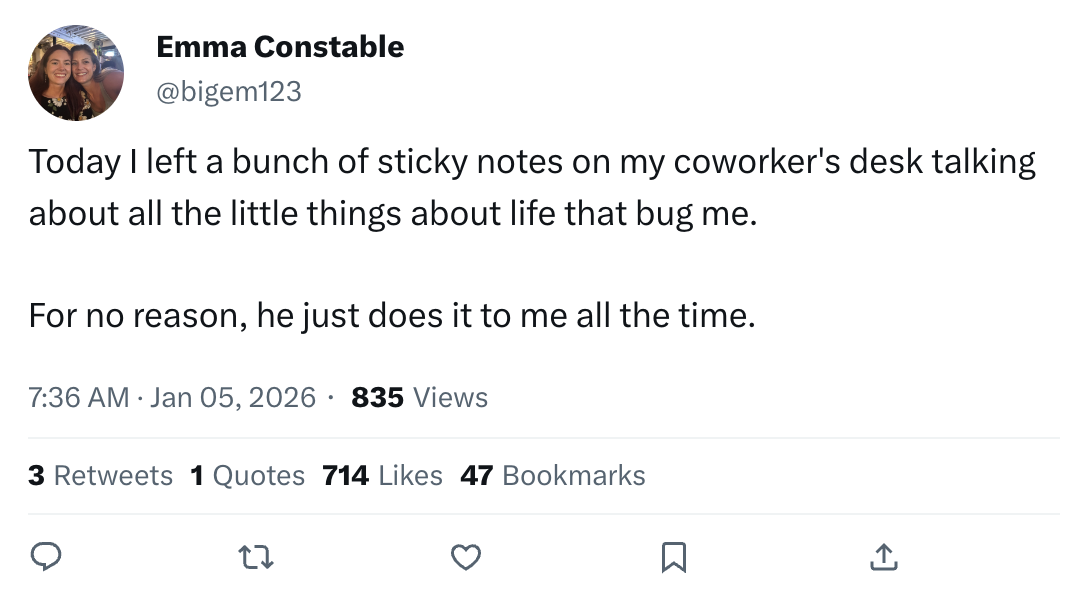Open Emma Constable's profile picture
Image resolution: width=1088 pixels, height=602 pixels.
(x=76, y=73)
